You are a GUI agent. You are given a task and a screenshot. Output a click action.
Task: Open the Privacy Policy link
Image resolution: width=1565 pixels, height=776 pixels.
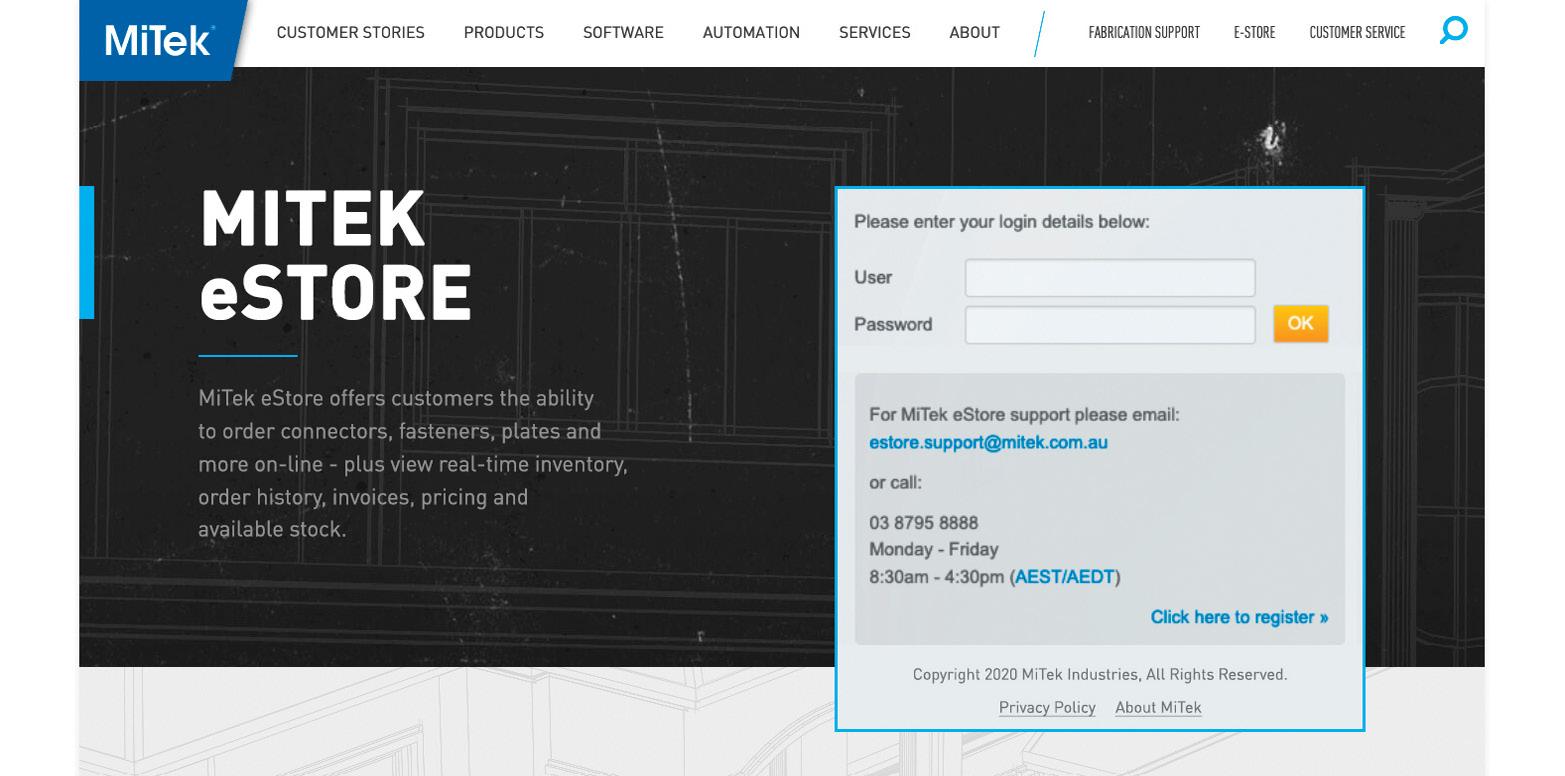point(1047,707)
